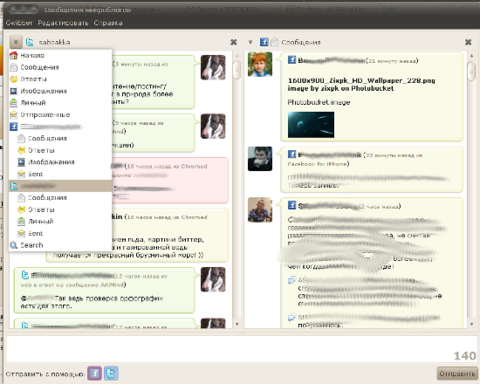
Task: Click the person icon beside Twitter account Личный
Action: 21,221
